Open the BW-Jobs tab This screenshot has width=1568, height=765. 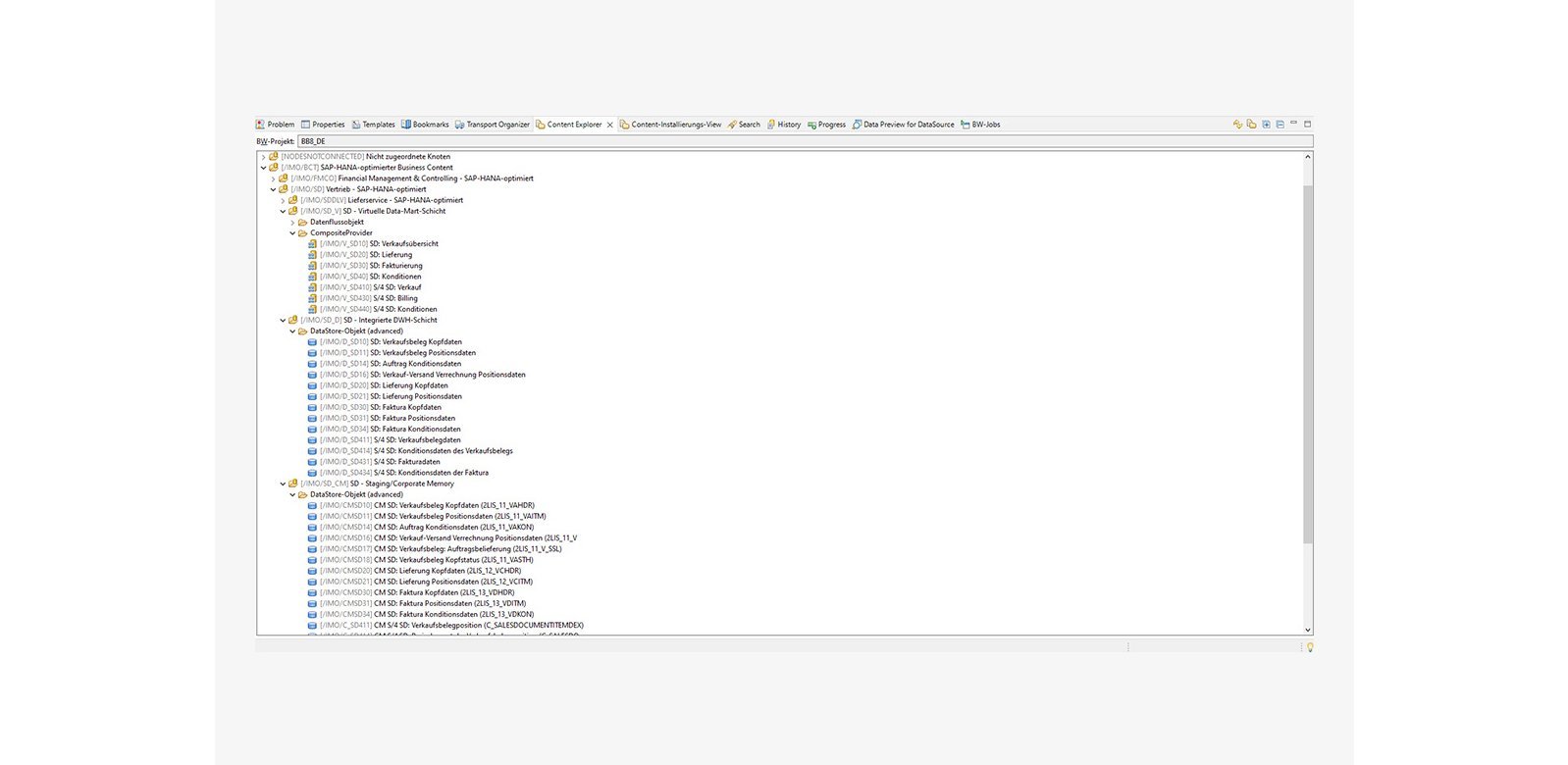[x=980, y=125]
